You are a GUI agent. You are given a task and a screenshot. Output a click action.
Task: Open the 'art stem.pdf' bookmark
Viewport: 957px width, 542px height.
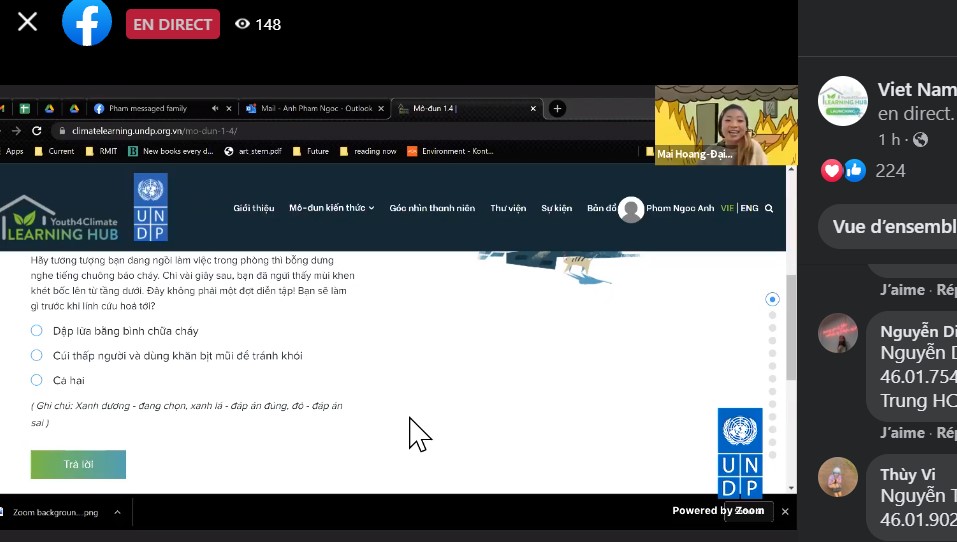(253, 151)
